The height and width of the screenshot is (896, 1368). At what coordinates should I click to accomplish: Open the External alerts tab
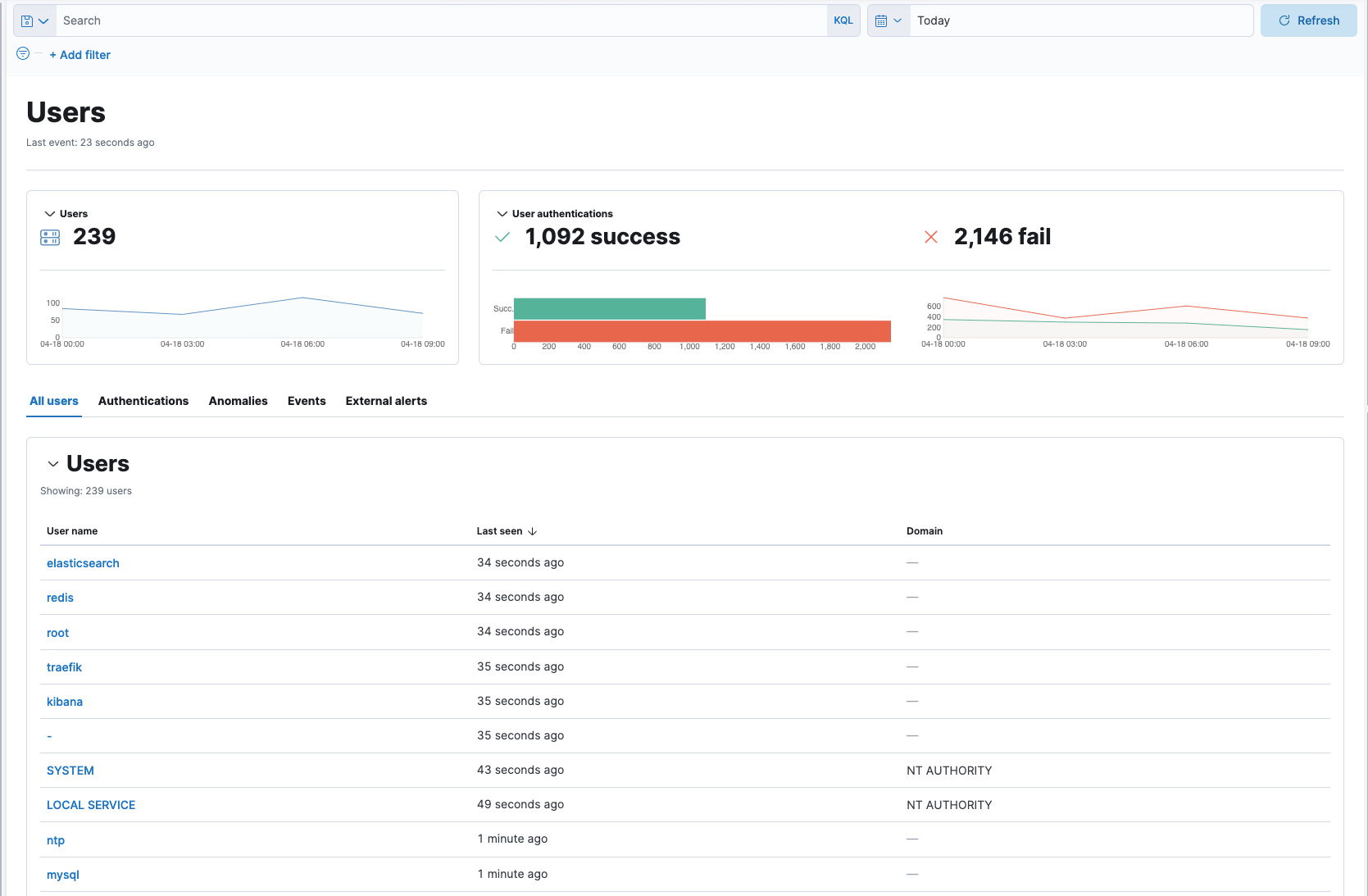[385, 401]
